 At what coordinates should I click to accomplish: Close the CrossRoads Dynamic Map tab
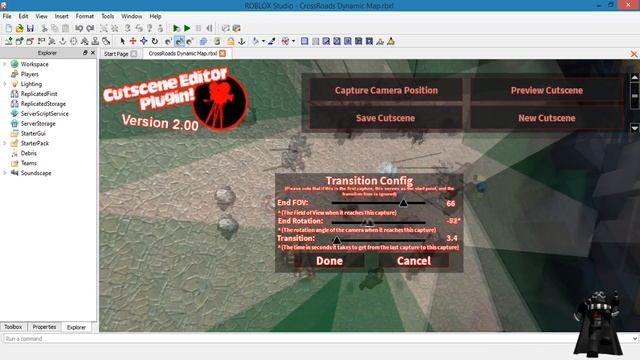222,53
